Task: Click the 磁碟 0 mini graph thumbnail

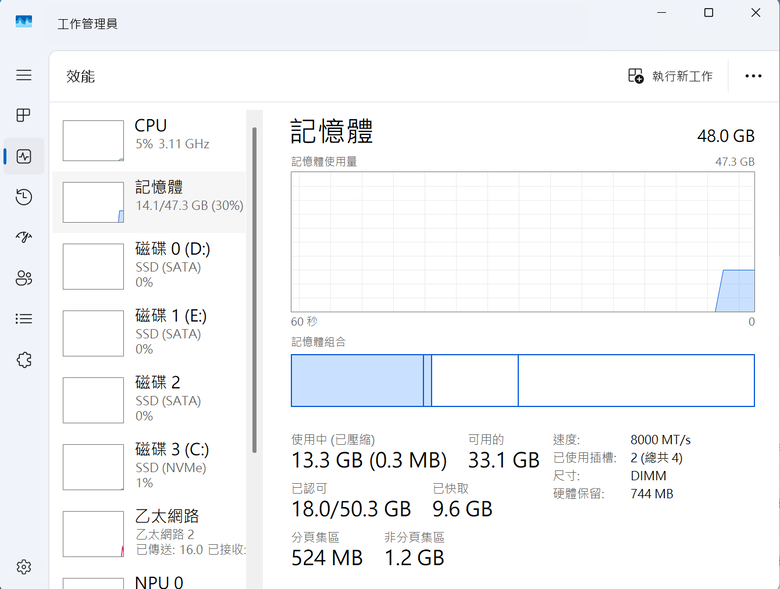Action: click(93, 266)
